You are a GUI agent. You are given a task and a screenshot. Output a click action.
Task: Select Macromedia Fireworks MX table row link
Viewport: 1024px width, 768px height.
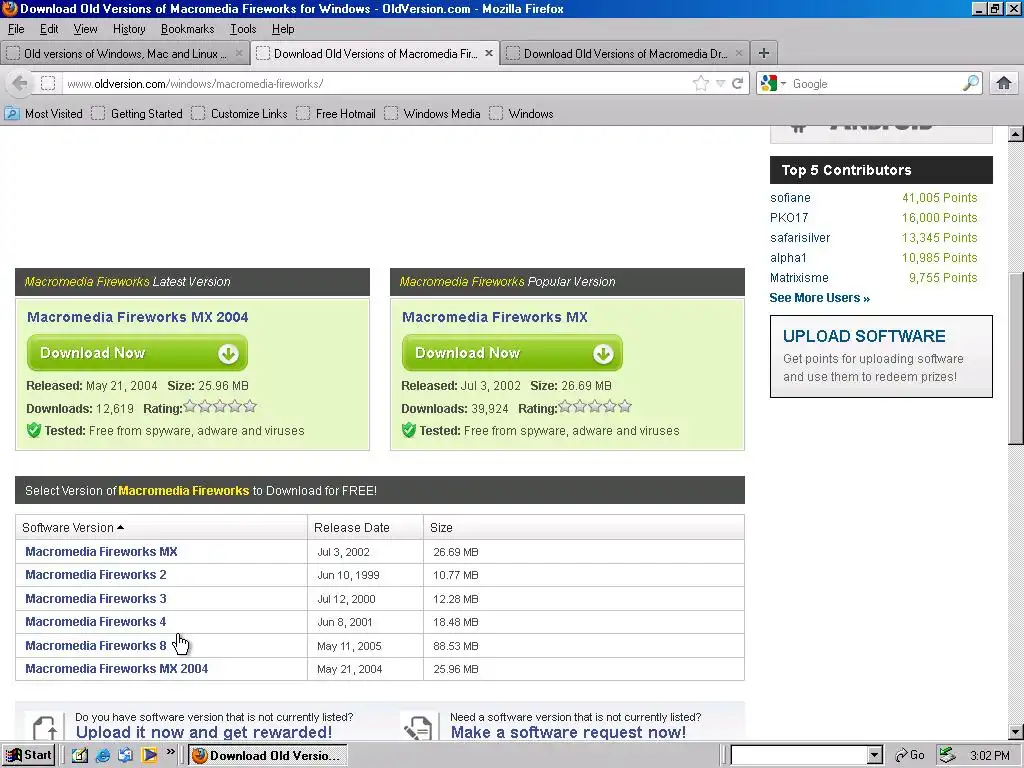coord(101,552)
